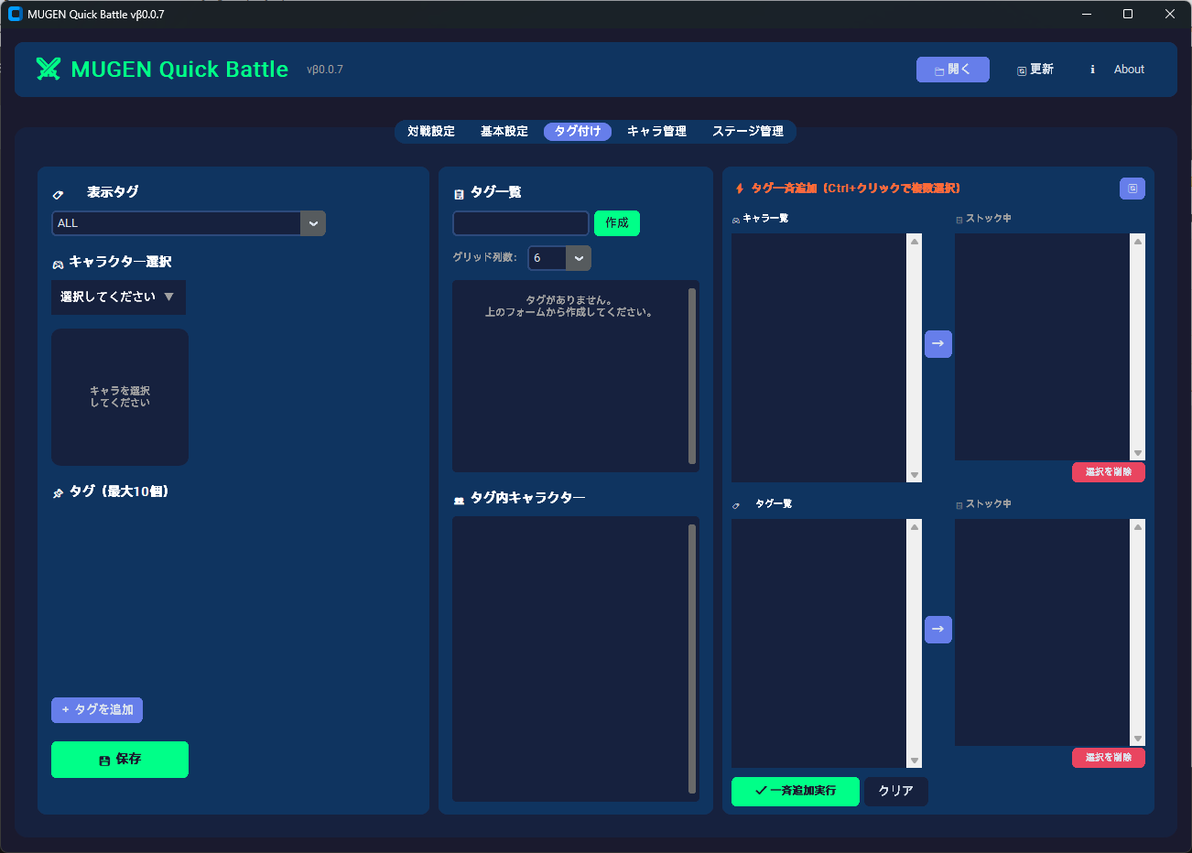Run 一斉追加実行 batch add

tap(795, 791)
